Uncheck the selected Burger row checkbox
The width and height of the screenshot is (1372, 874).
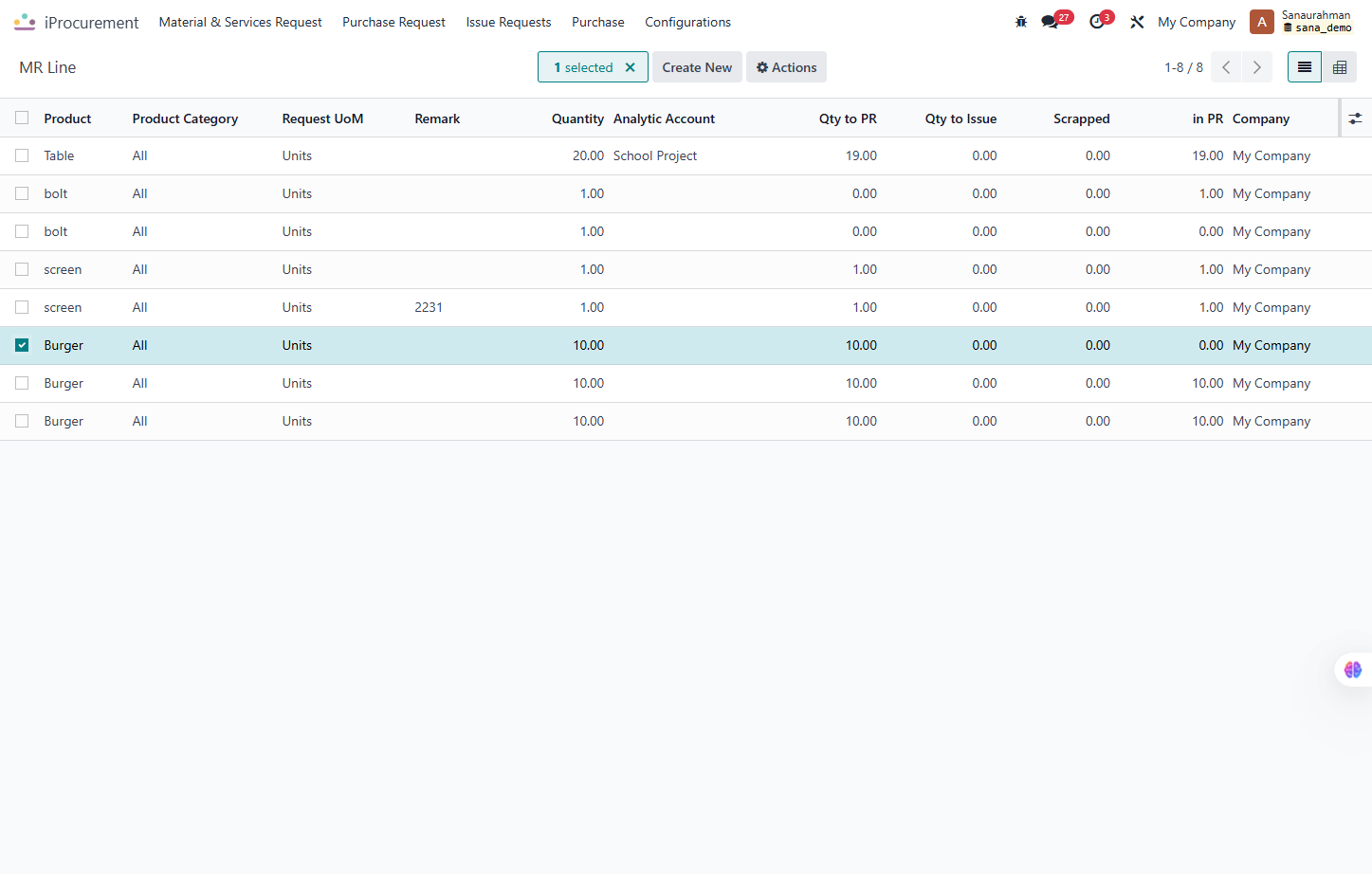[x=22, y=346]
